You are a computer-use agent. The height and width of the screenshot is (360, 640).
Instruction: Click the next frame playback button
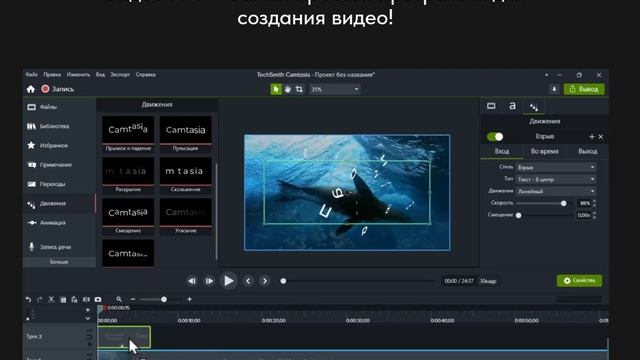click(x=209, y=281)
